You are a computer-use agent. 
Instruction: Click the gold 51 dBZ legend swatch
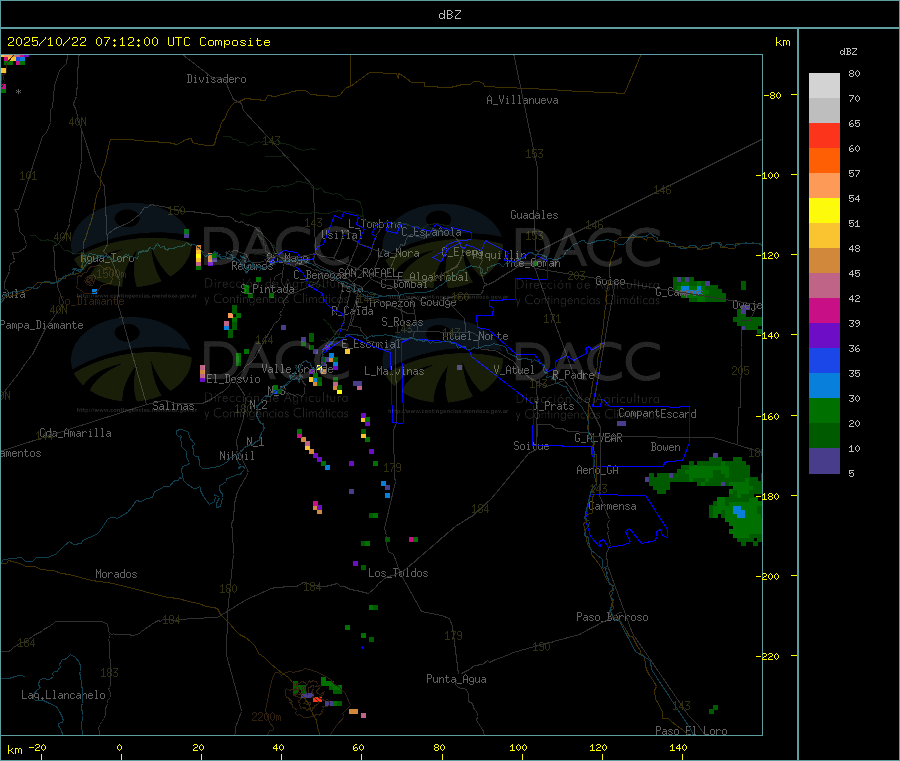[824, 235]
